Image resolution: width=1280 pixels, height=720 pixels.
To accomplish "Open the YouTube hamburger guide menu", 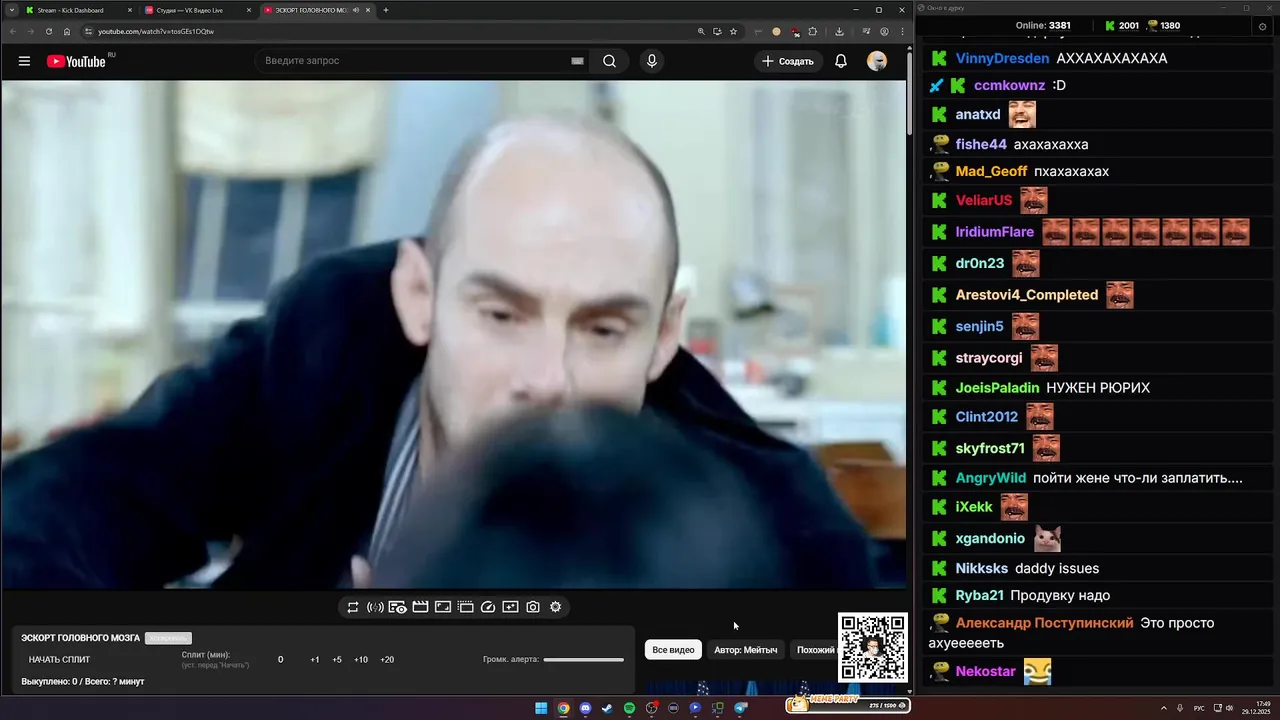I will point(24,61).
